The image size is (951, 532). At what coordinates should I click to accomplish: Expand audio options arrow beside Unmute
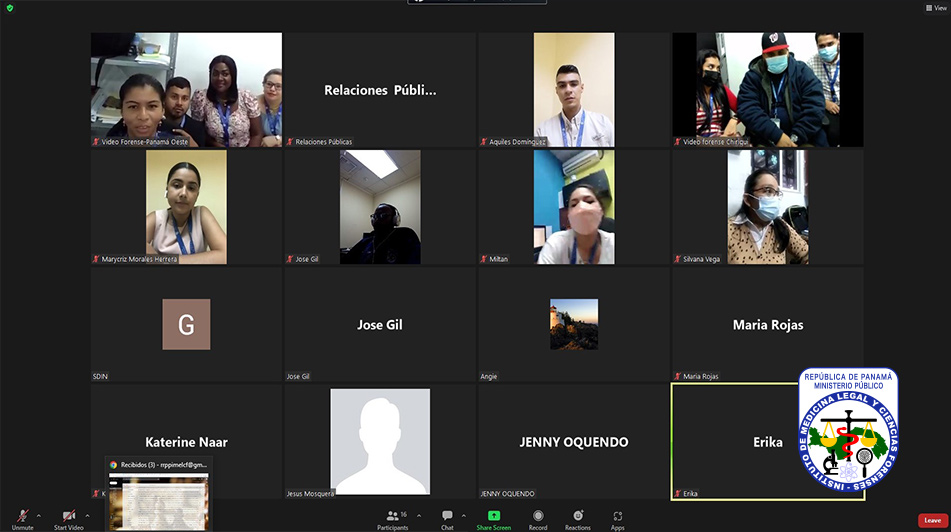pyautogui.click(x=39, y=516)
